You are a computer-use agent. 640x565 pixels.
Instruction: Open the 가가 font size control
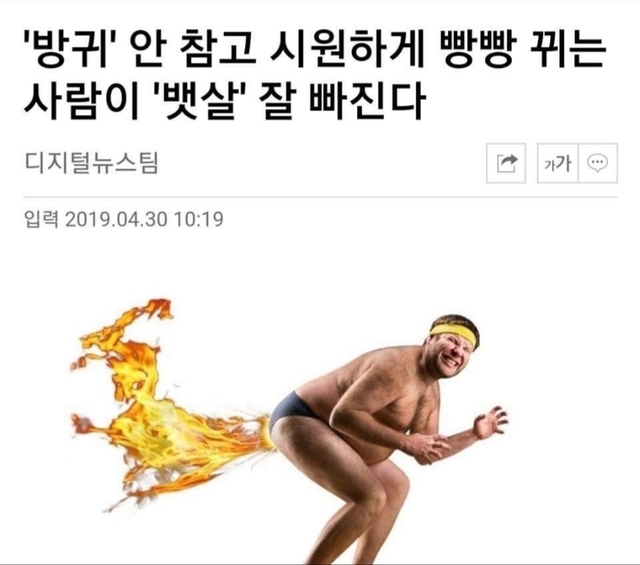coord(558,163)
